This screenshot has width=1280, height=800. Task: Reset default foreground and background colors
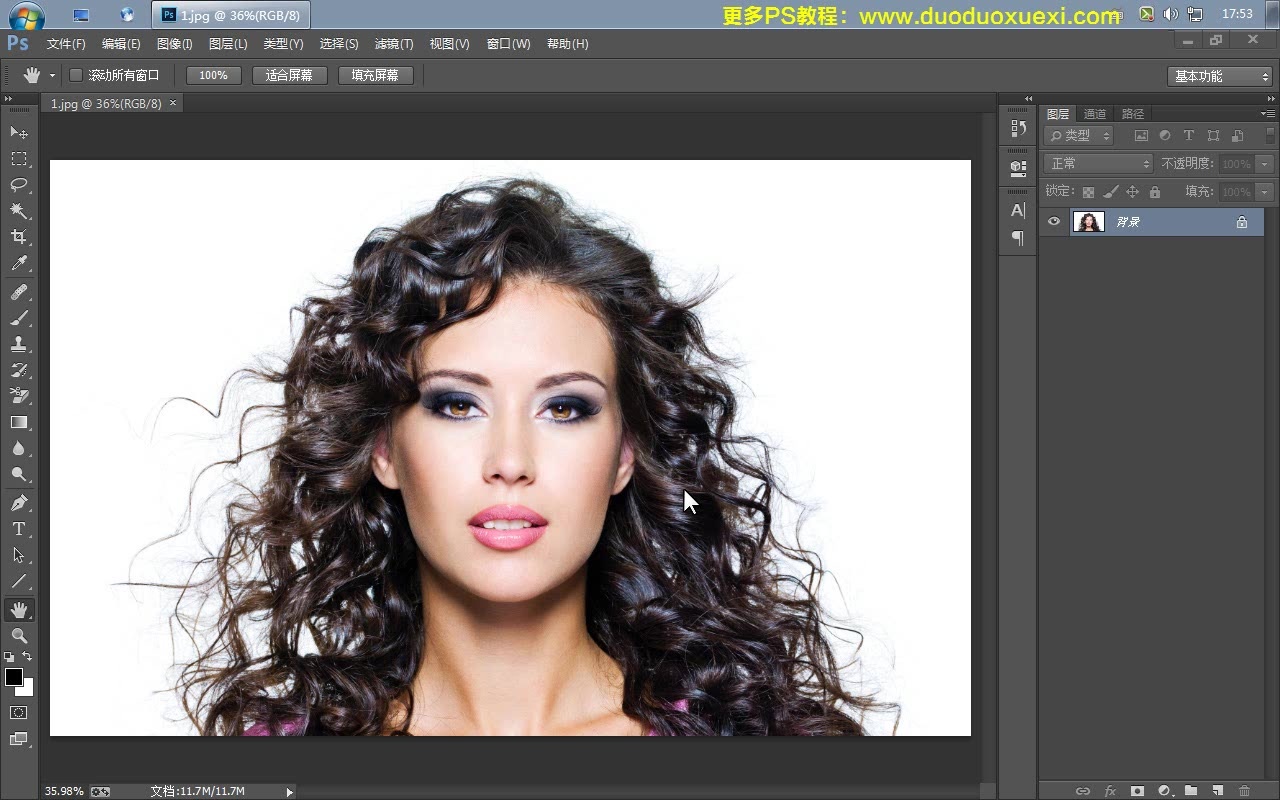9,657
